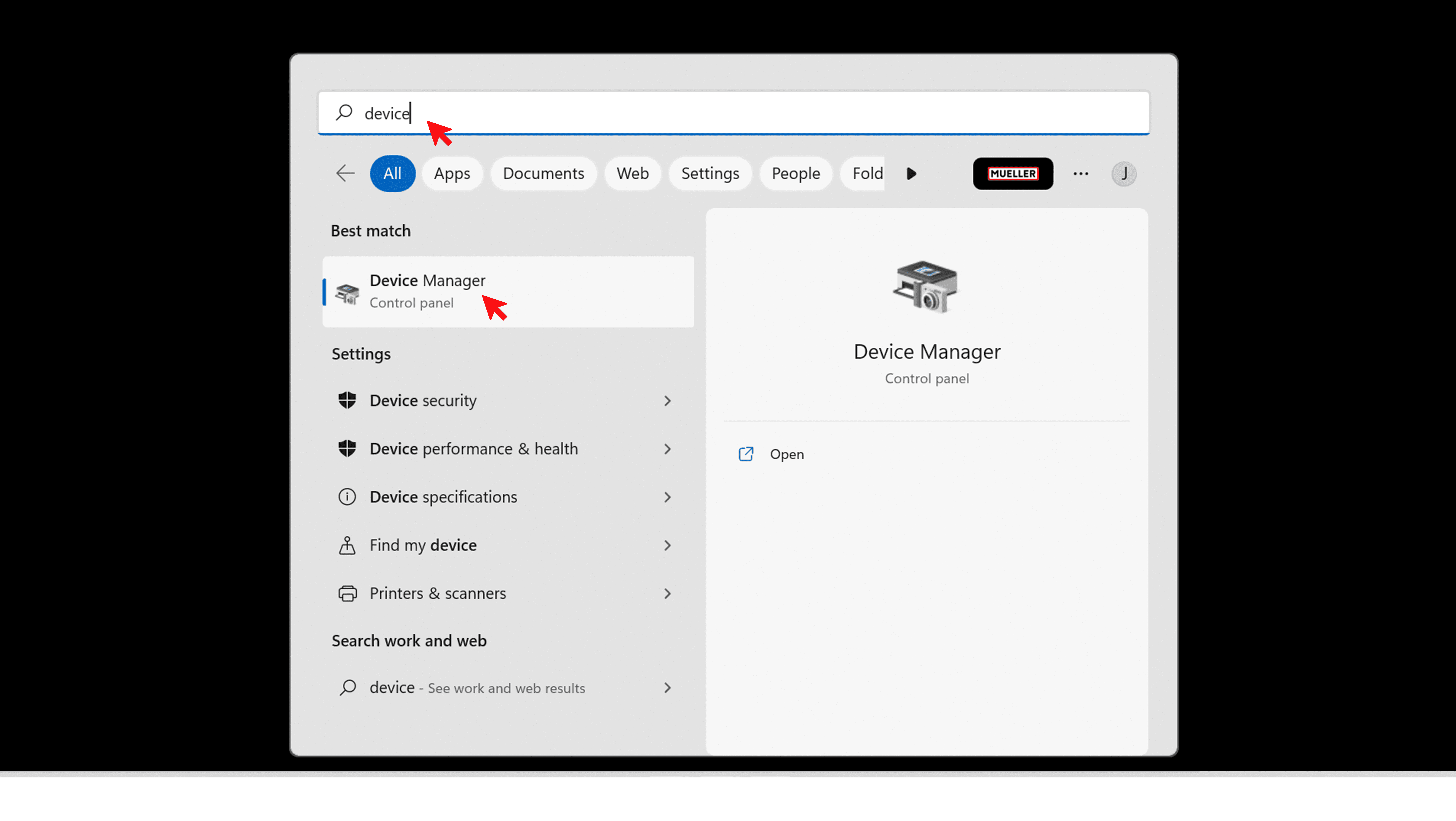Click Open in the Device Manager preview pane

click(786, 454)
